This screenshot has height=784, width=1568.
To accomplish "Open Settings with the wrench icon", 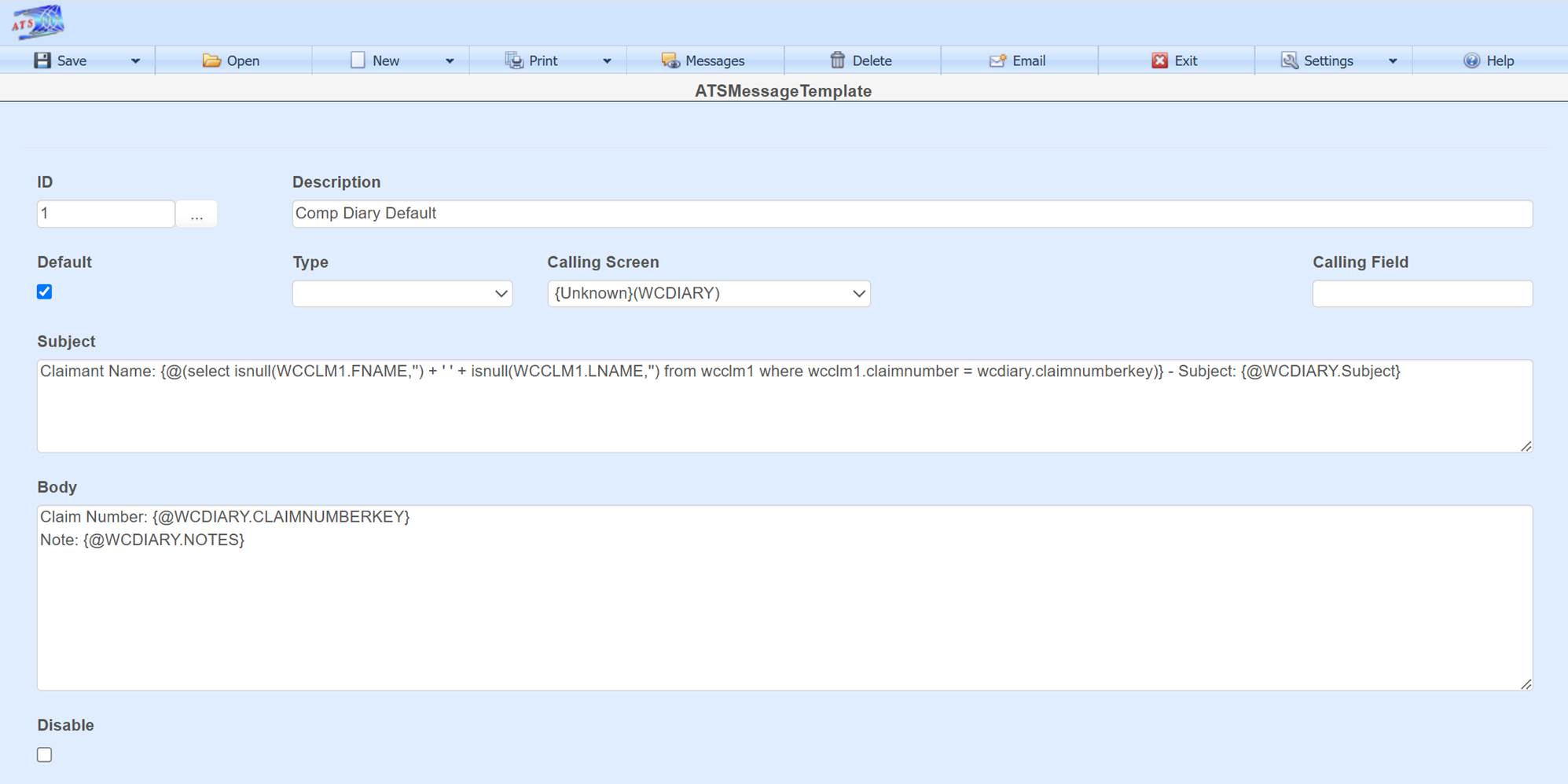I will pos(1289,60).
